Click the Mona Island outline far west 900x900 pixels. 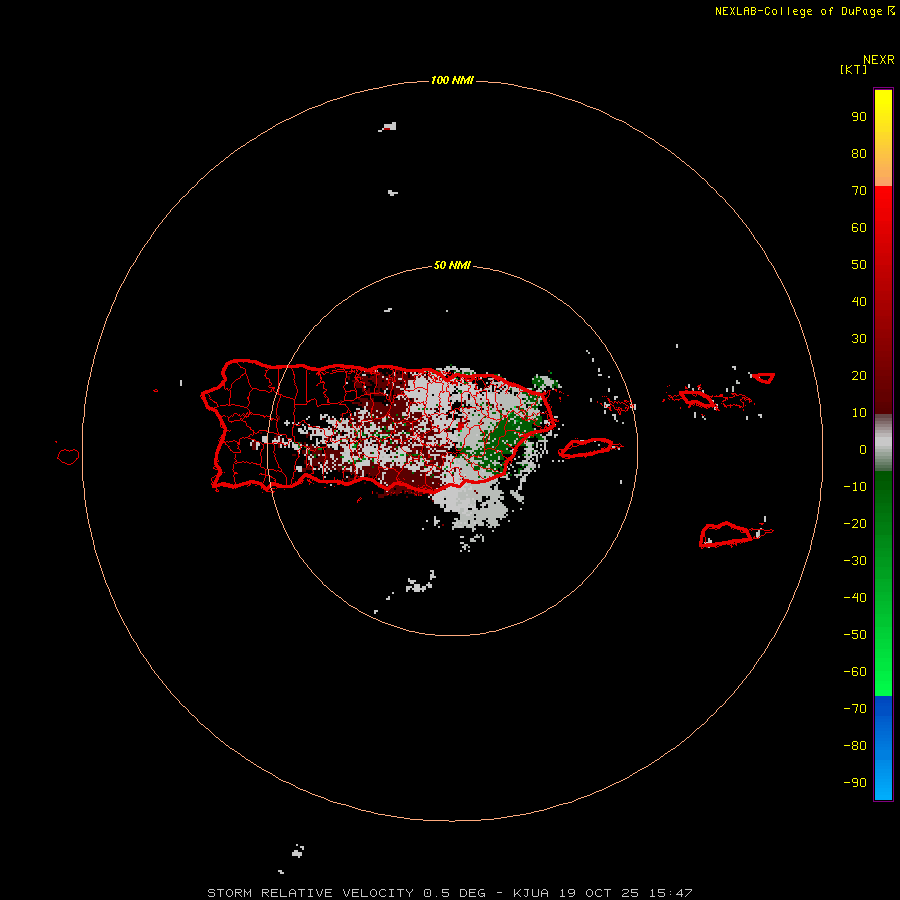(x=68, y=456)
